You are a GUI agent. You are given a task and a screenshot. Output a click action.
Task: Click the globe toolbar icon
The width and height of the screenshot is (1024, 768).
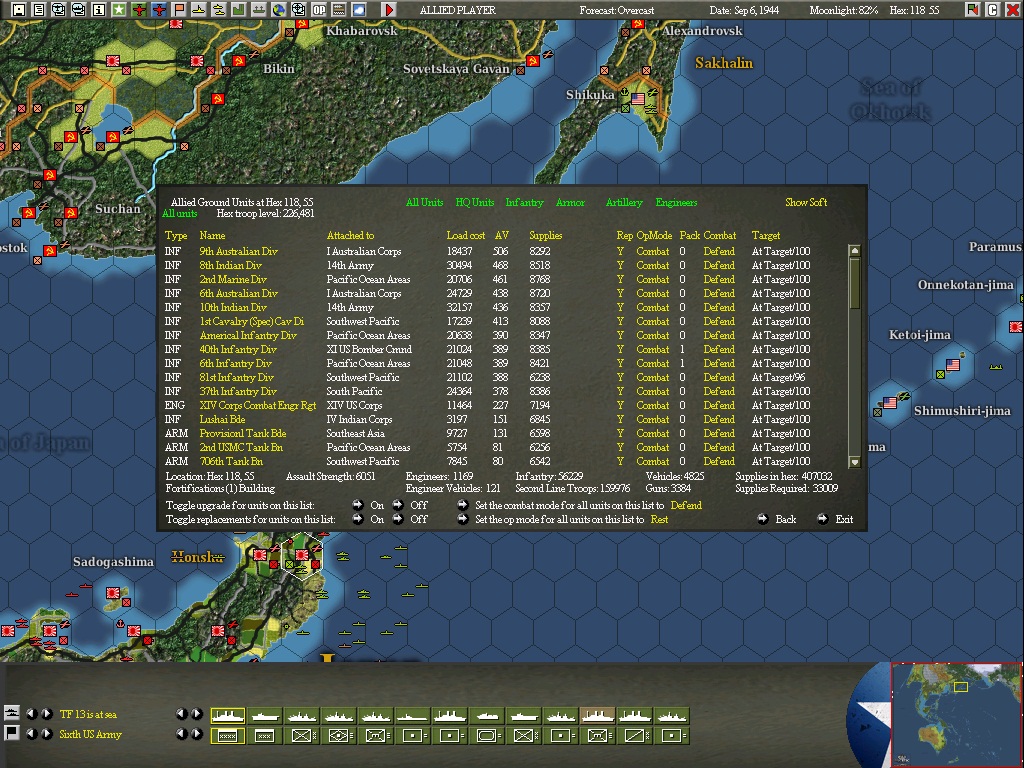(x=279, y=9)
